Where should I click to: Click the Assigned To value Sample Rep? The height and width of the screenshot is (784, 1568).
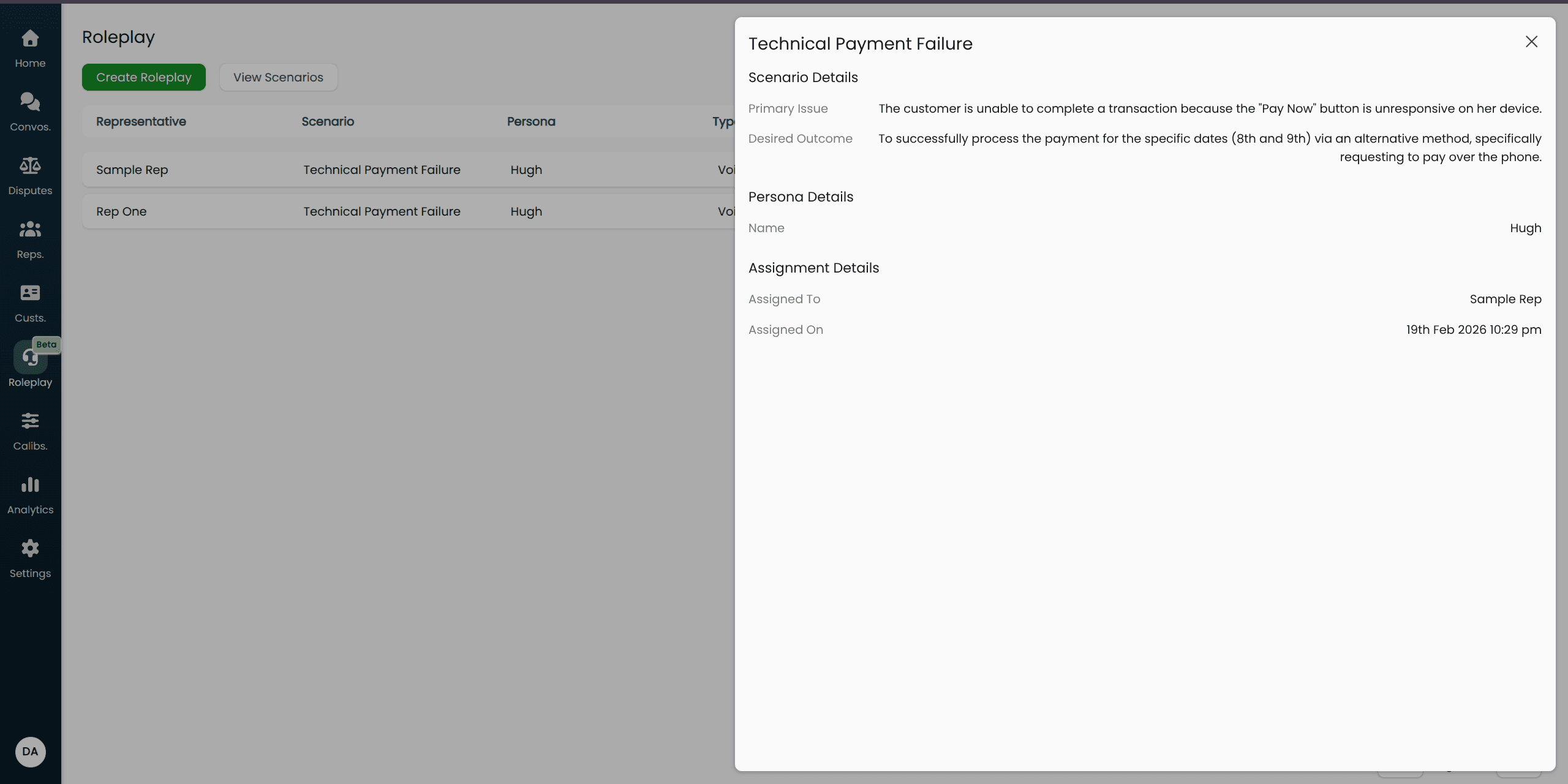pos(1505,299)
